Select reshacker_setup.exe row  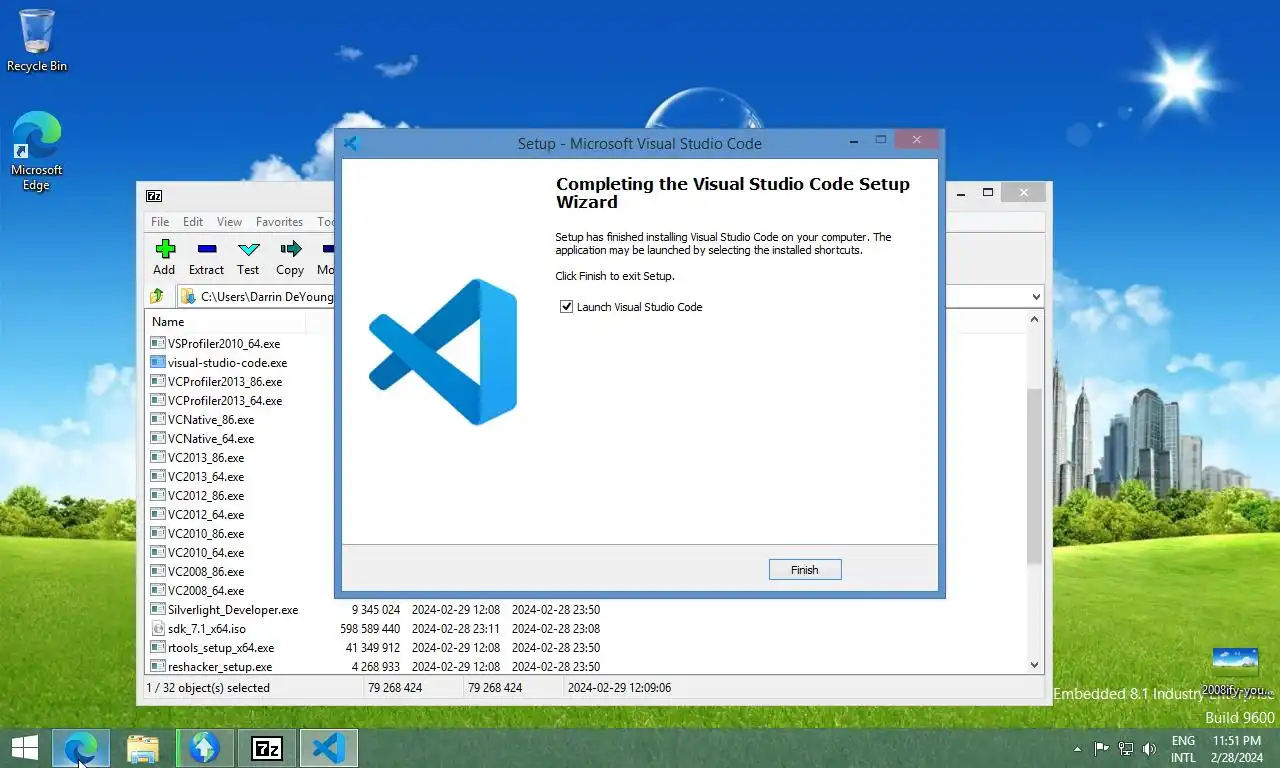point(220,667)
